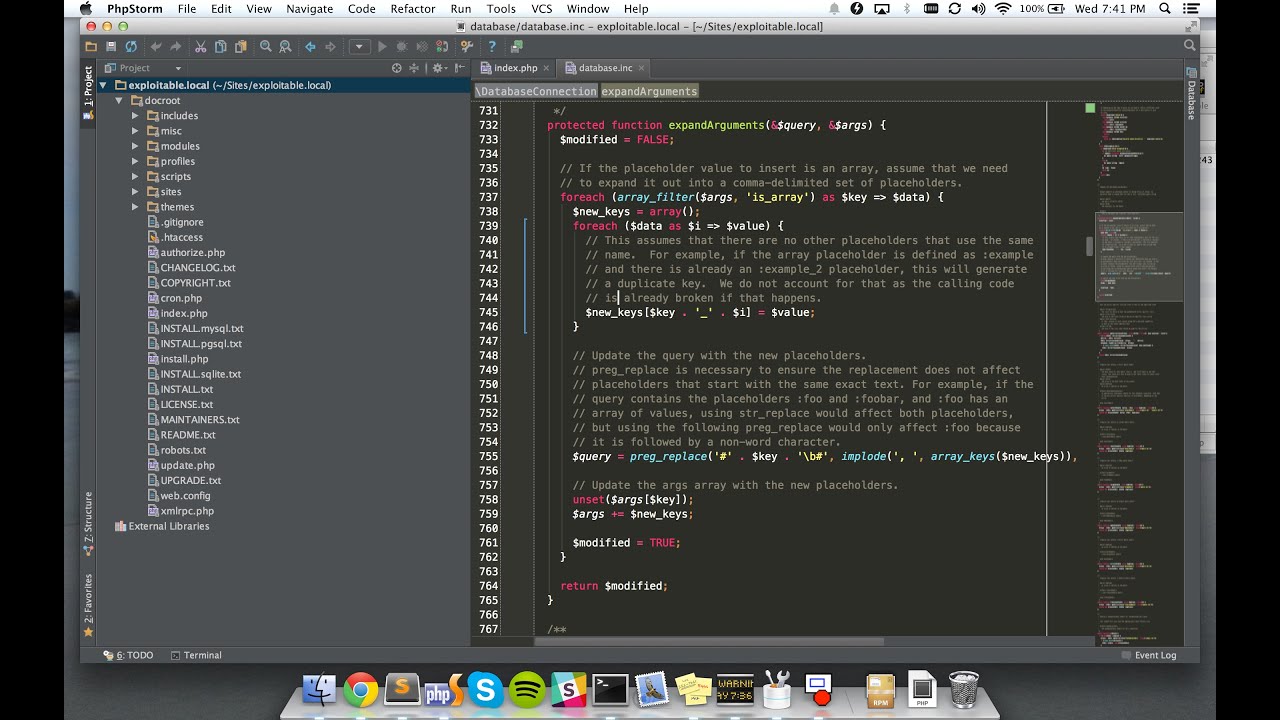This screenshot has height=720, width=1280.
Task: Open the Event Log panel
Action: 1148,655
